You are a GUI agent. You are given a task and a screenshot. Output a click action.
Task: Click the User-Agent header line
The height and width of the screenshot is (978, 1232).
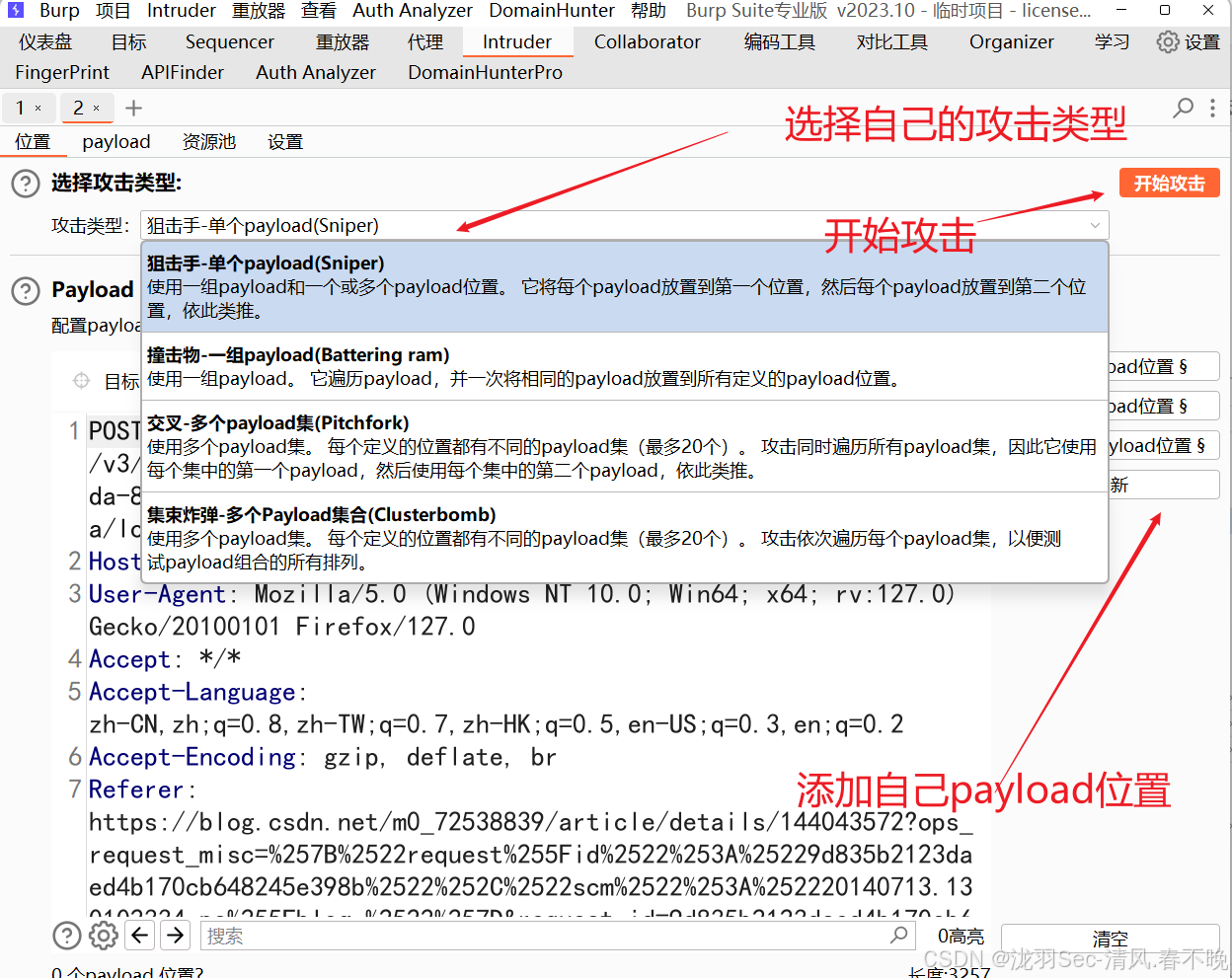pos(522,594)
